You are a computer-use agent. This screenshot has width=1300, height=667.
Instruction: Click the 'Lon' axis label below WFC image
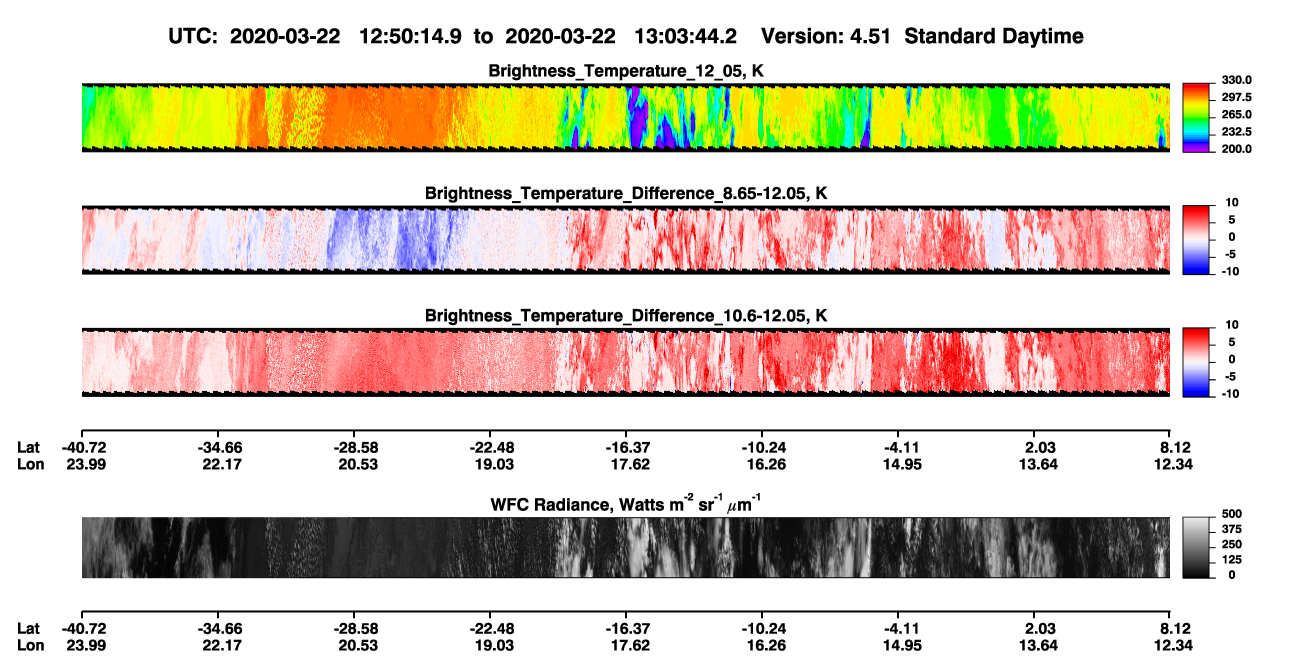coord(29,645)
